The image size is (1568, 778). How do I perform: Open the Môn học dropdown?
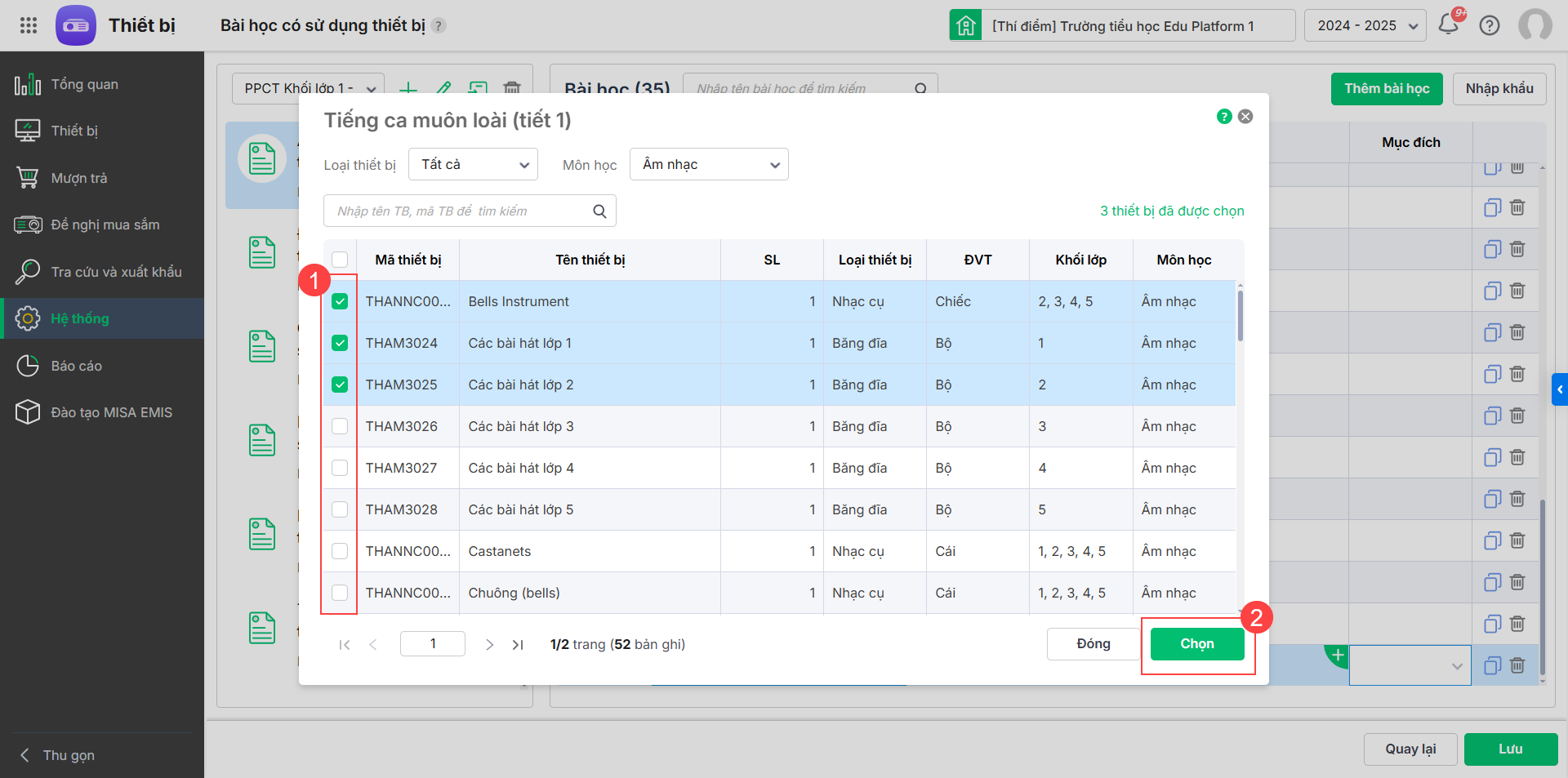(x=708, y=165)
